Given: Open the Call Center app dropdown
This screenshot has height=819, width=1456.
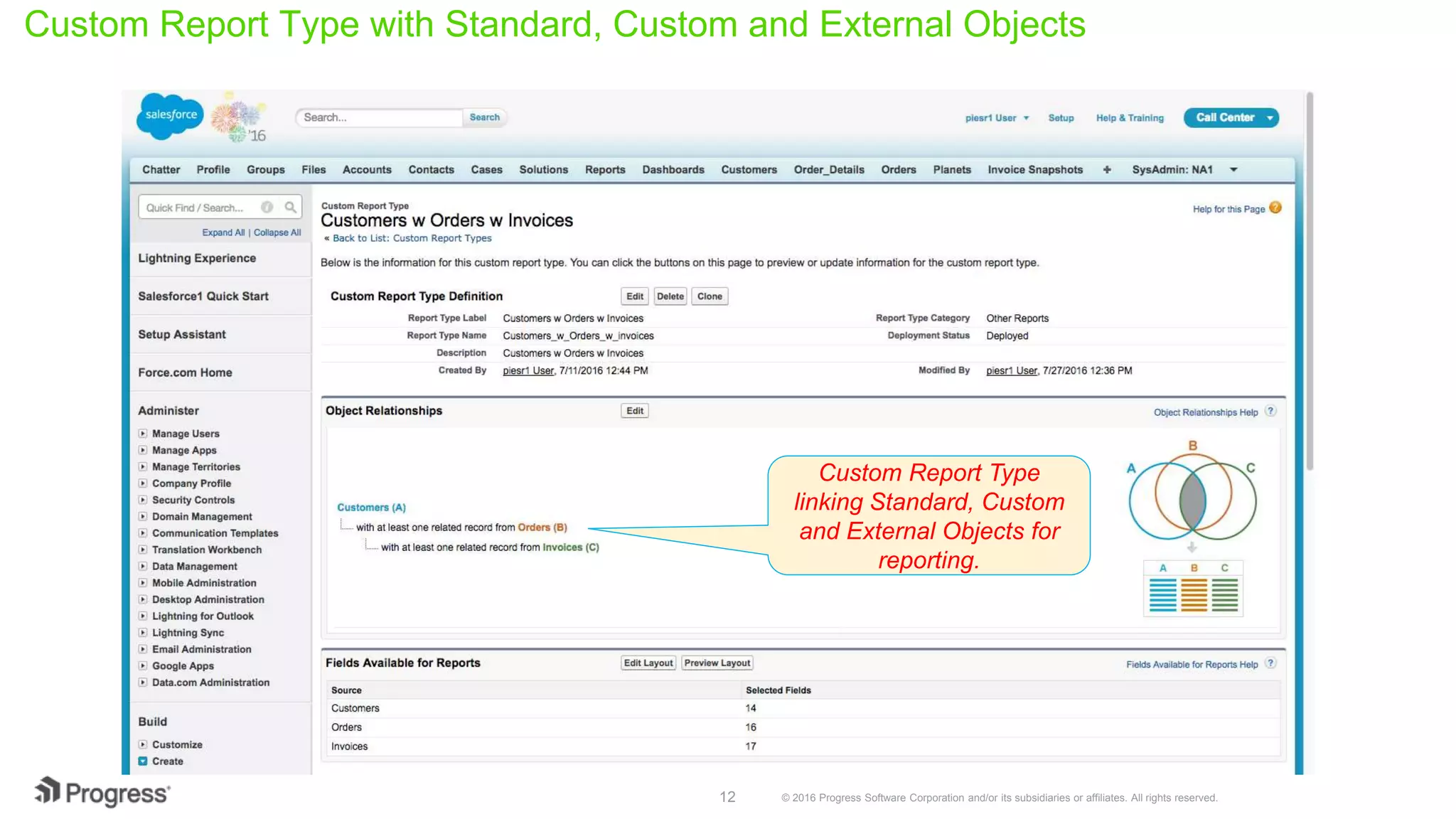Looking at the screenshot, I should click(x=1270, y=118).
